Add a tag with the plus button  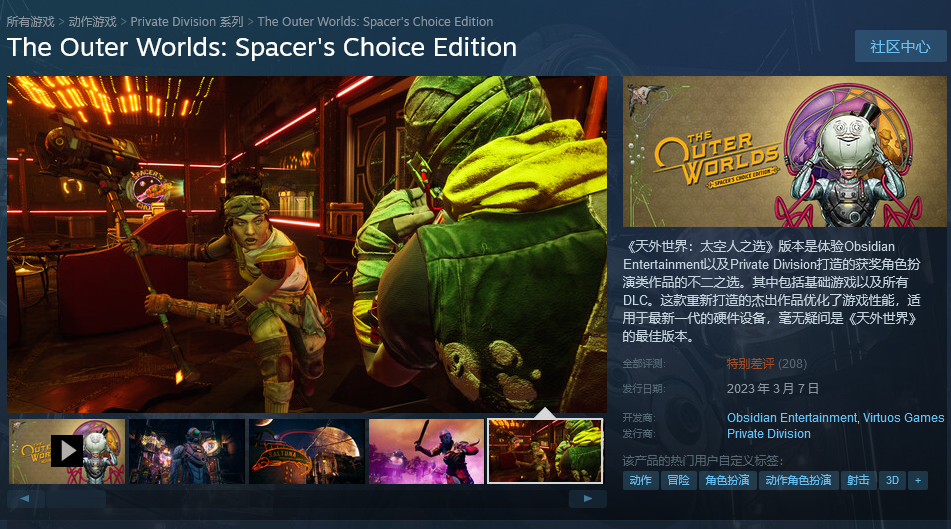918,480
